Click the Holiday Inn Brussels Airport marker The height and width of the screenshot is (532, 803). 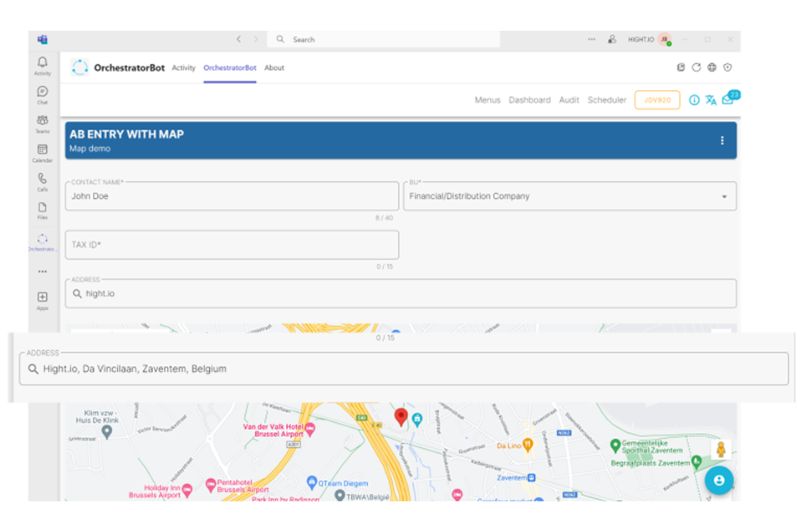(187, 491)
